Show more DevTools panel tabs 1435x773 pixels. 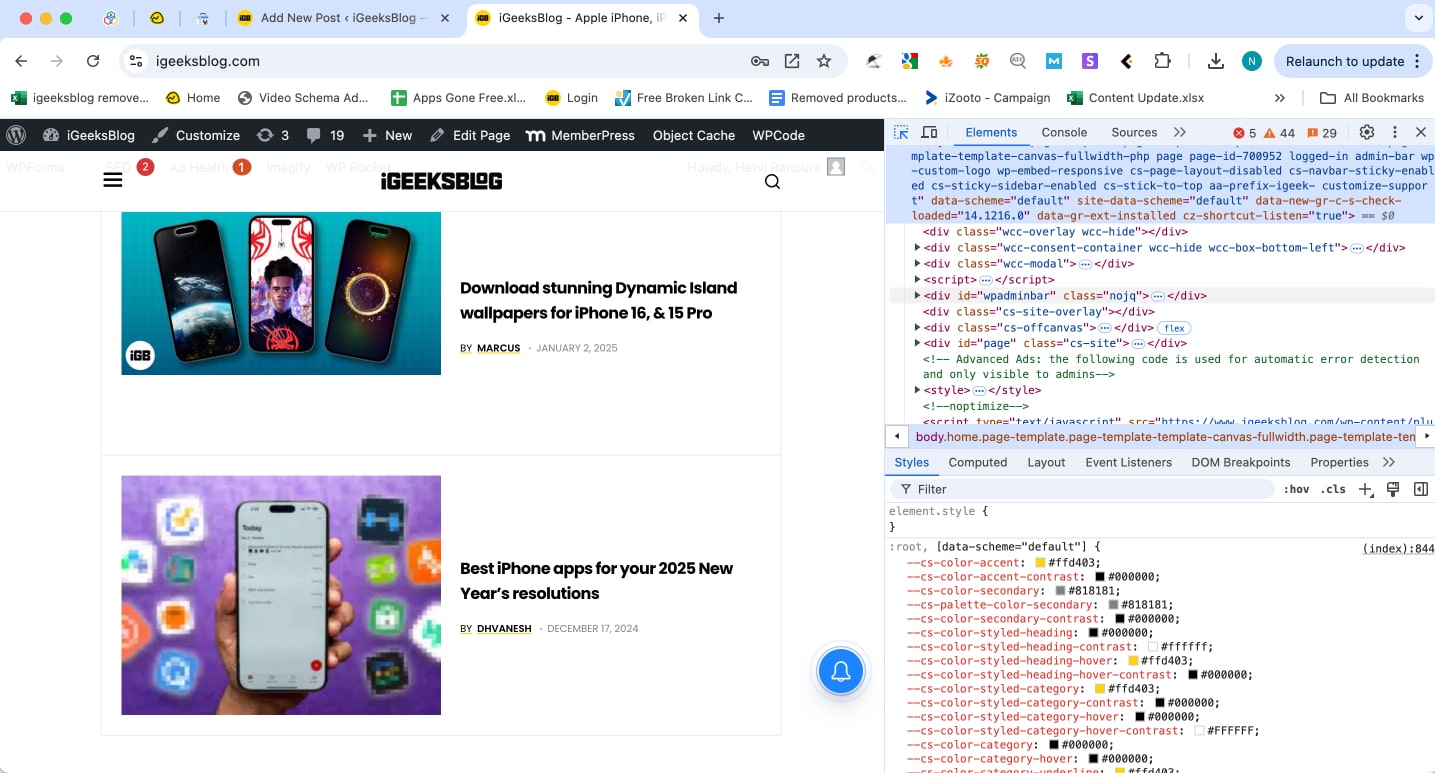[x=1180, y=132]
